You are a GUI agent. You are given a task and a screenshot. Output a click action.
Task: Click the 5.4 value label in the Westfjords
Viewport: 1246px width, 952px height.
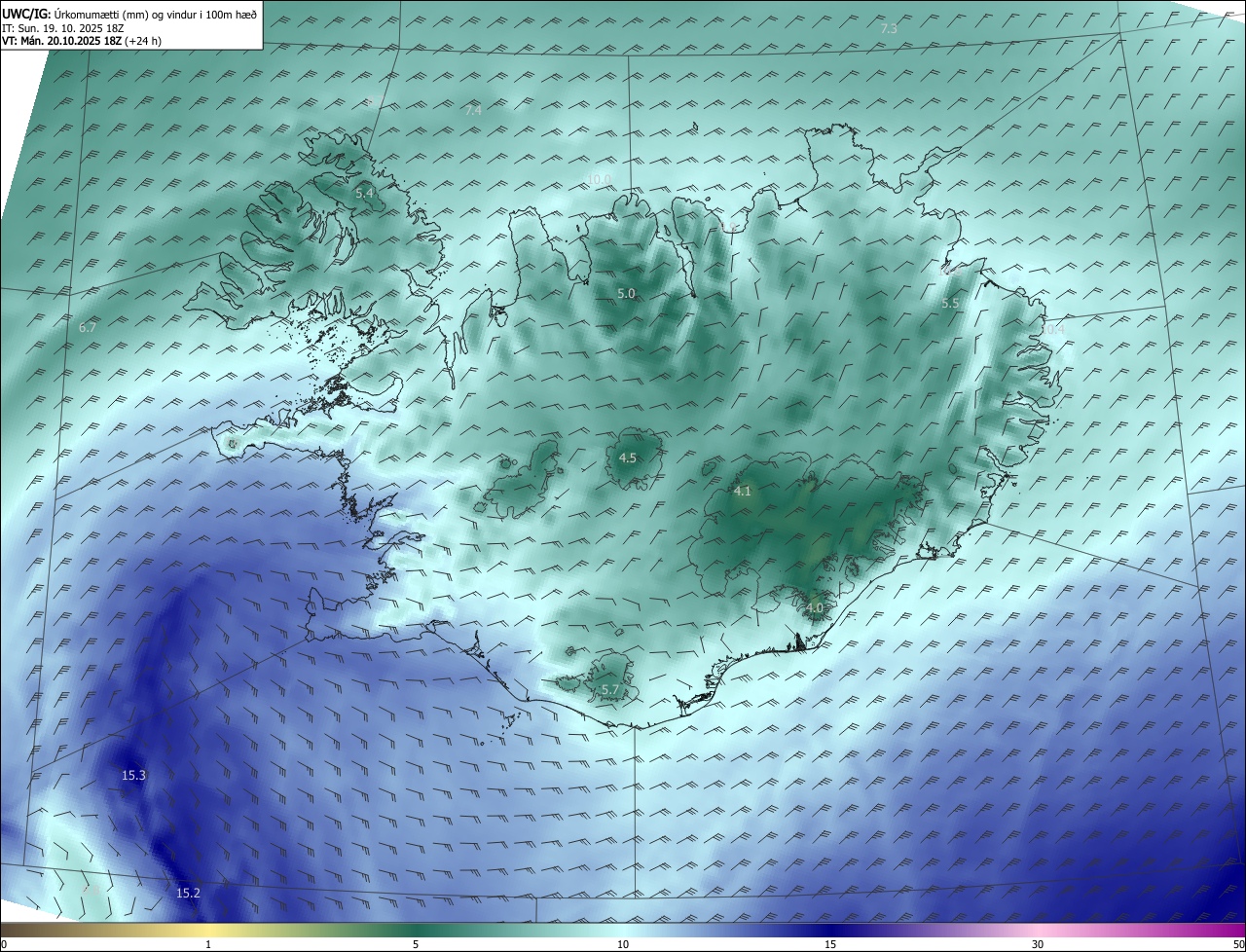tap(364, 193)
